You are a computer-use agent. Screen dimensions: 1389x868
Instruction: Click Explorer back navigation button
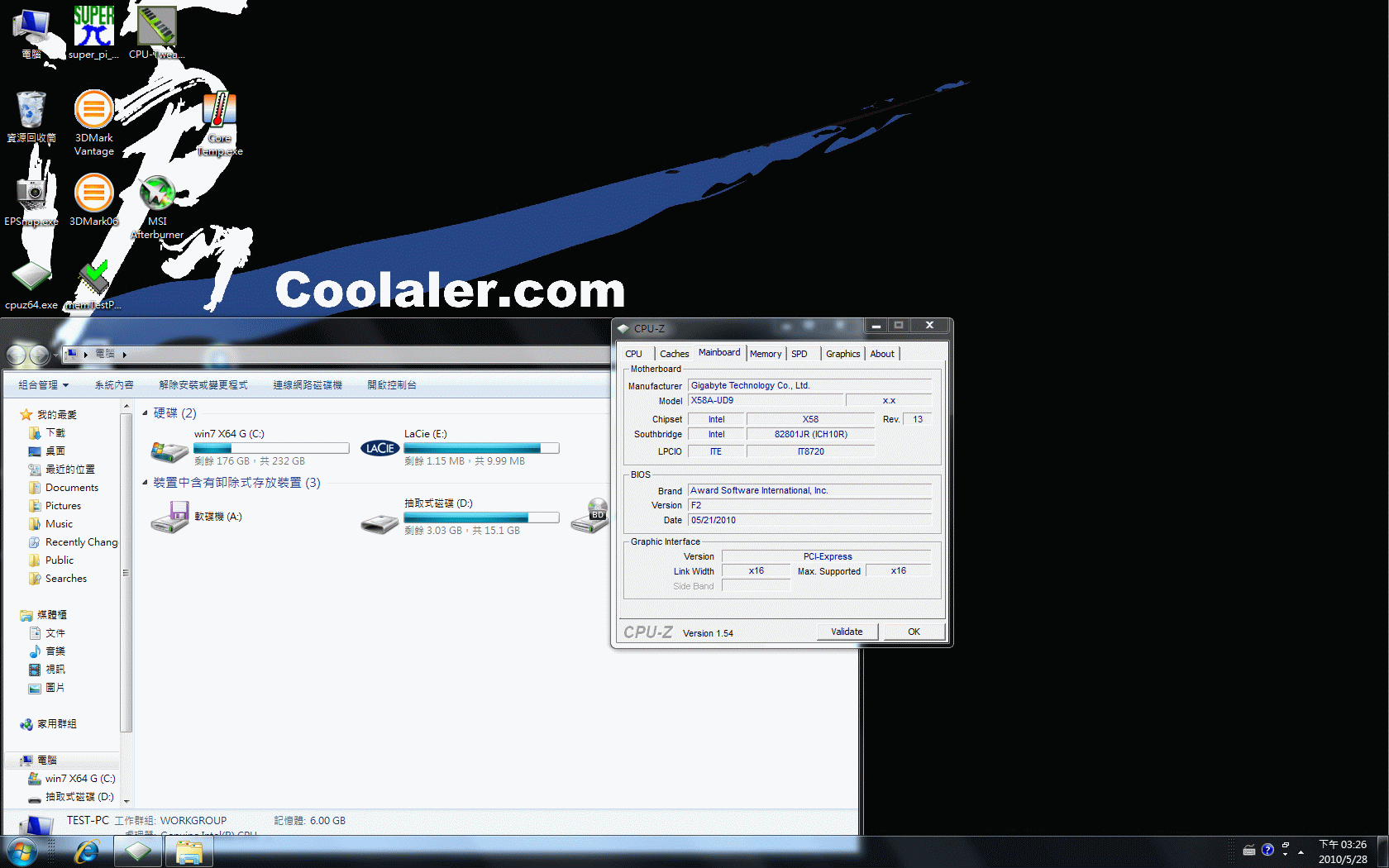tap(17, 355)
